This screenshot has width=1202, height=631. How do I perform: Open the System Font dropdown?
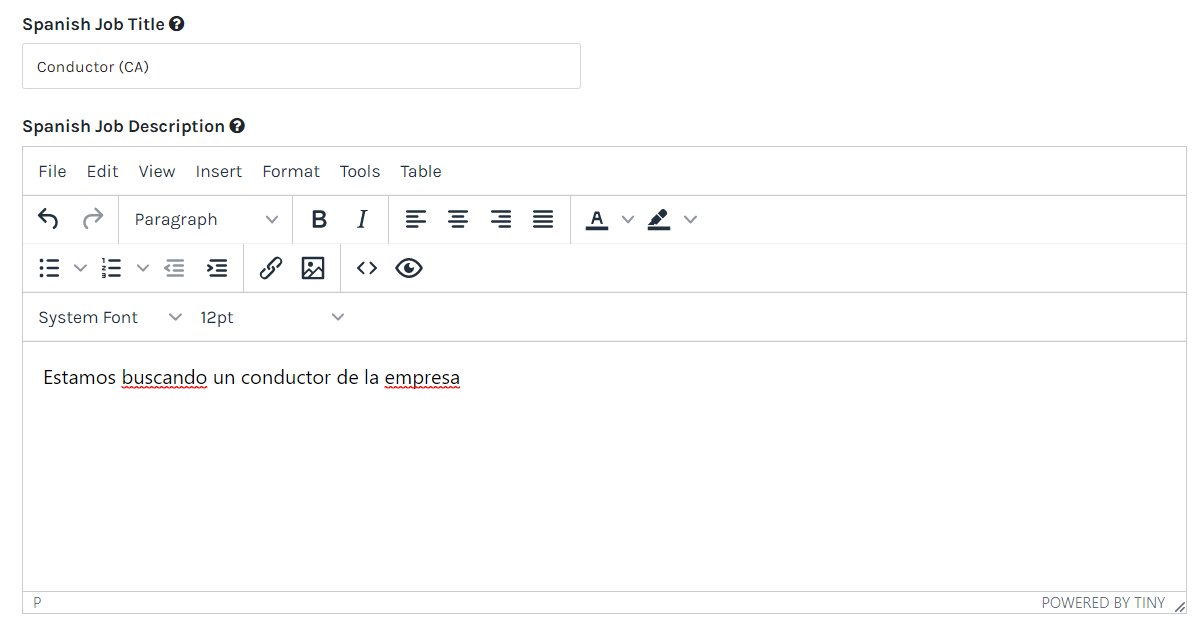[x=110, y=317]
